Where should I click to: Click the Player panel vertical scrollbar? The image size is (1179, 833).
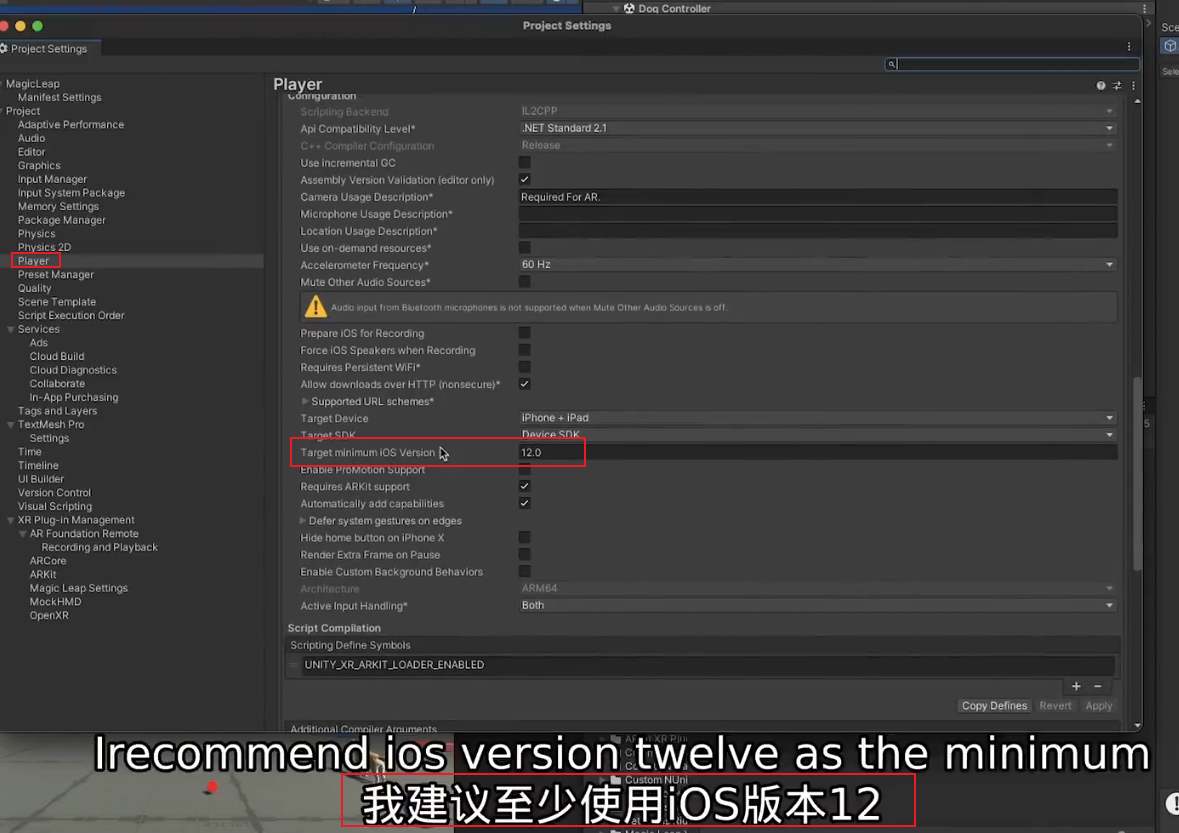(1138, 474)
